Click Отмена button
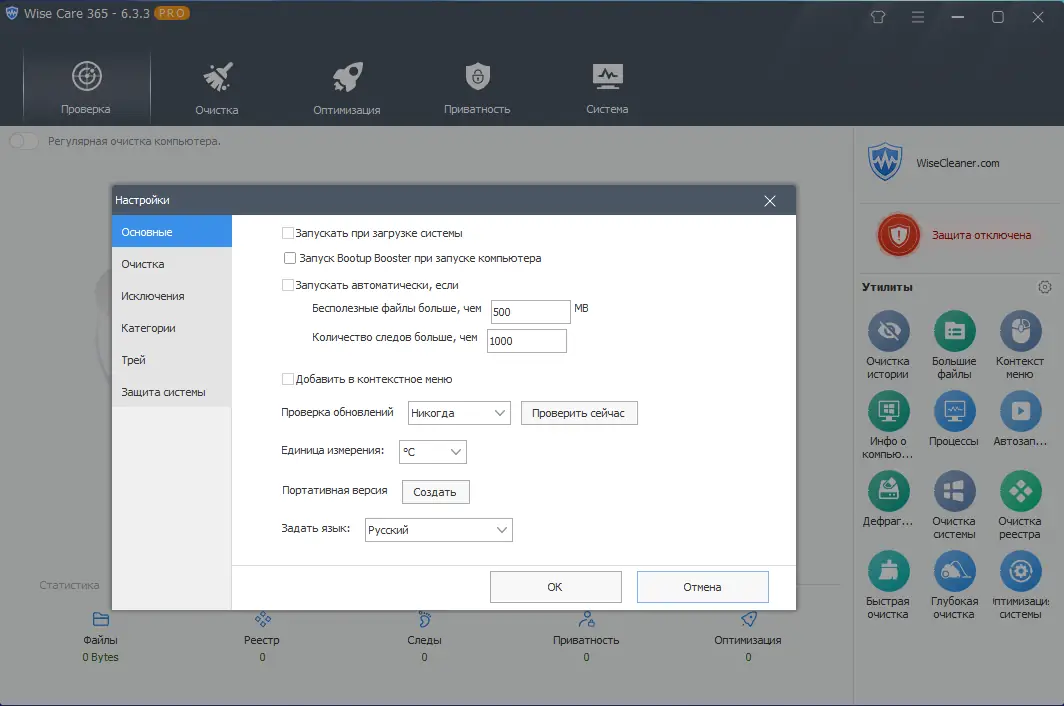 (x=702, y=587)
